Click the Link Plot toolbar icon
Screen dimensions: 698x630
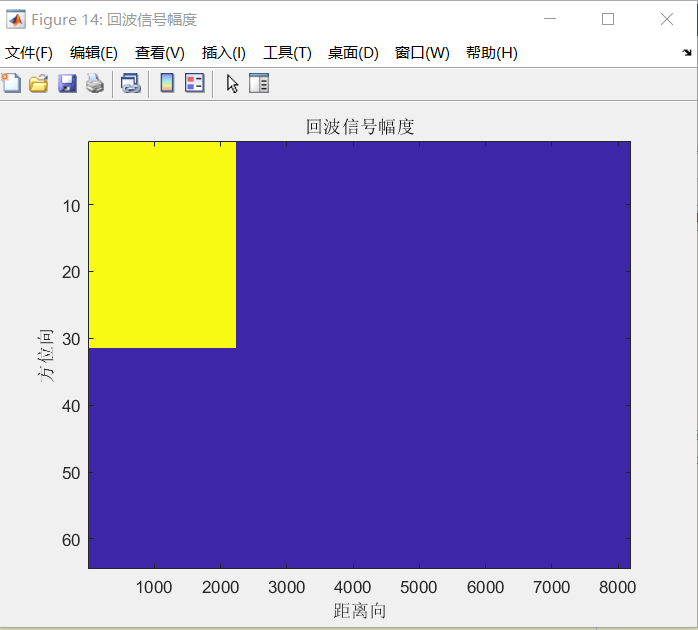pos(131,83)
